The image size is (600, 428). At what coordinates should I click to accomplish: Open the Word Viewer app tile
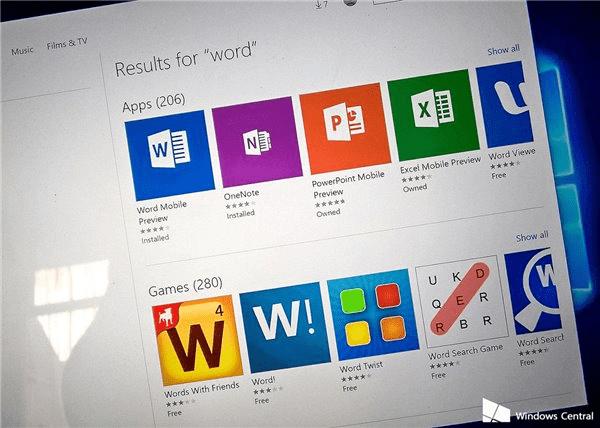coord(505,104)
